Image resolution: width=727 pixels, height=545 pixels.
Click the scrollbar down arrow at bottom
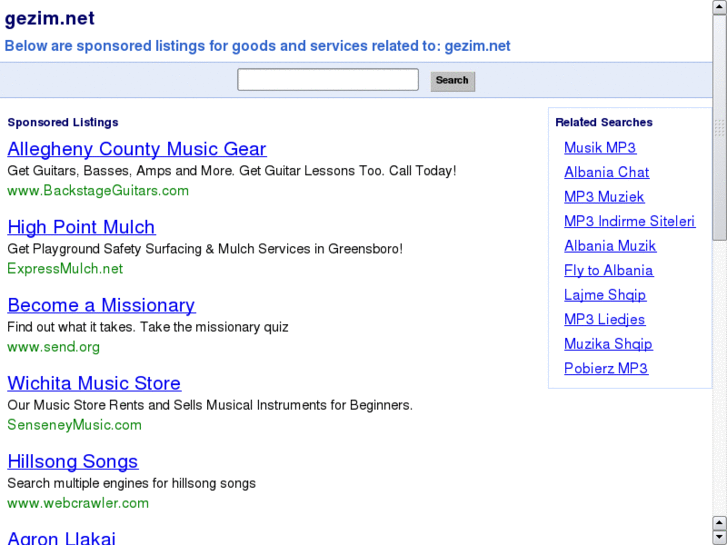pos(720,537)
